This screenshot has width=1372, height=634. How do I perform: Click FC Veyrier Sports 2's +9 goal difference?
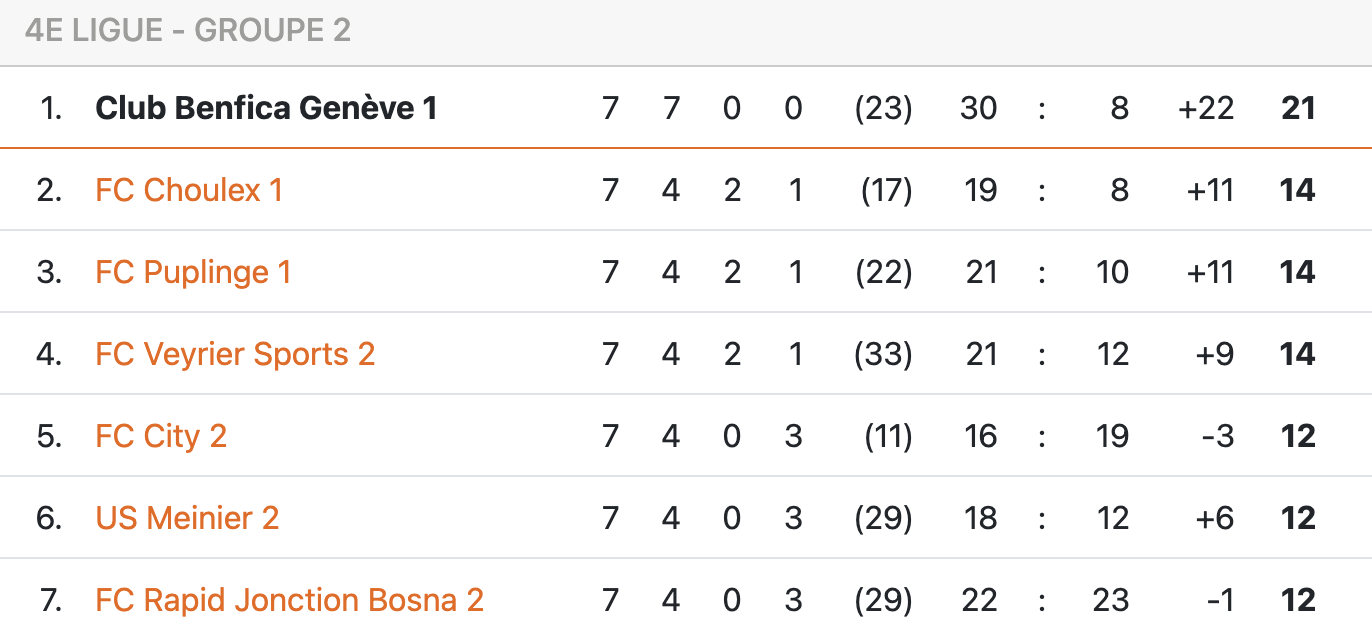tap(1214, 354)
